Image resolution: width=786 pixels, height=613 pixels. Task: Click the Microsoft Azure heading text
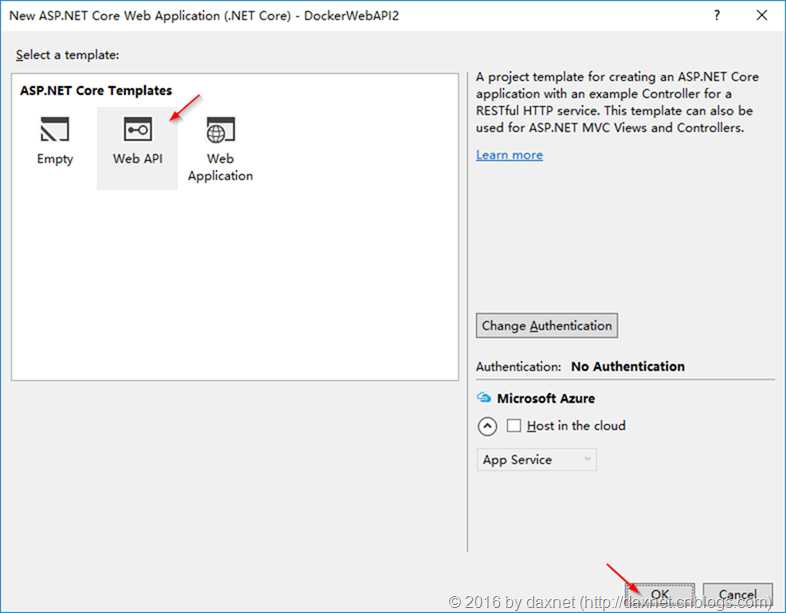tap(546, 398)
